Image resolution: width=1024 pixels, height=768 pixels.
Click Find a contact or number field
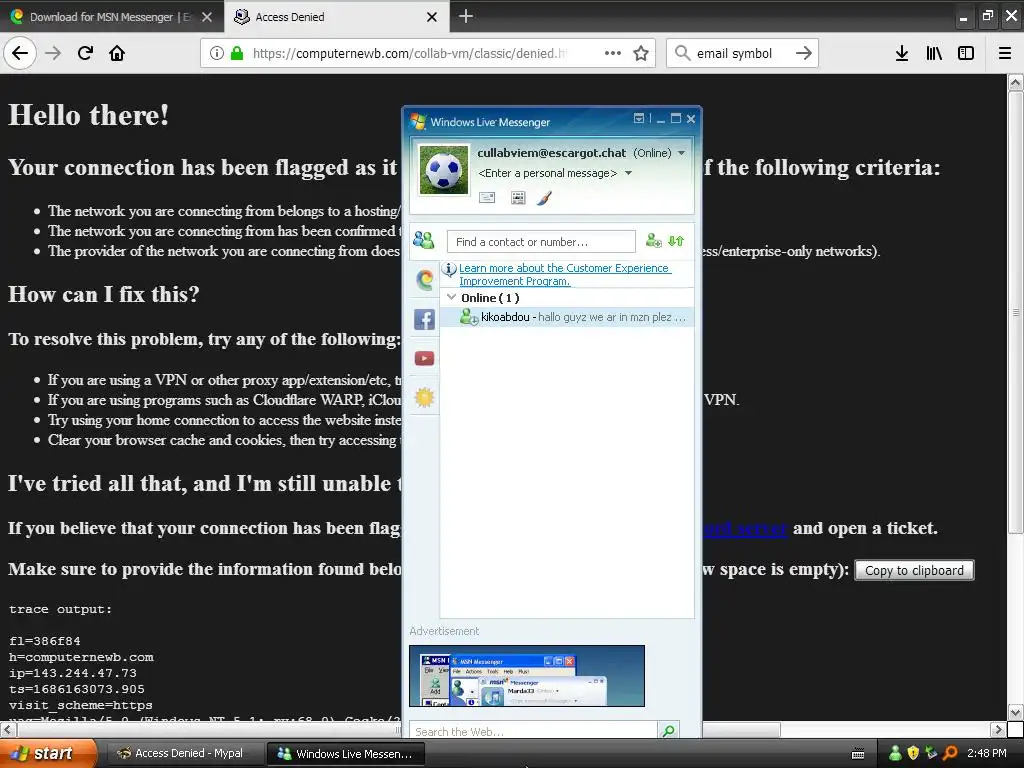click(541, 242)
